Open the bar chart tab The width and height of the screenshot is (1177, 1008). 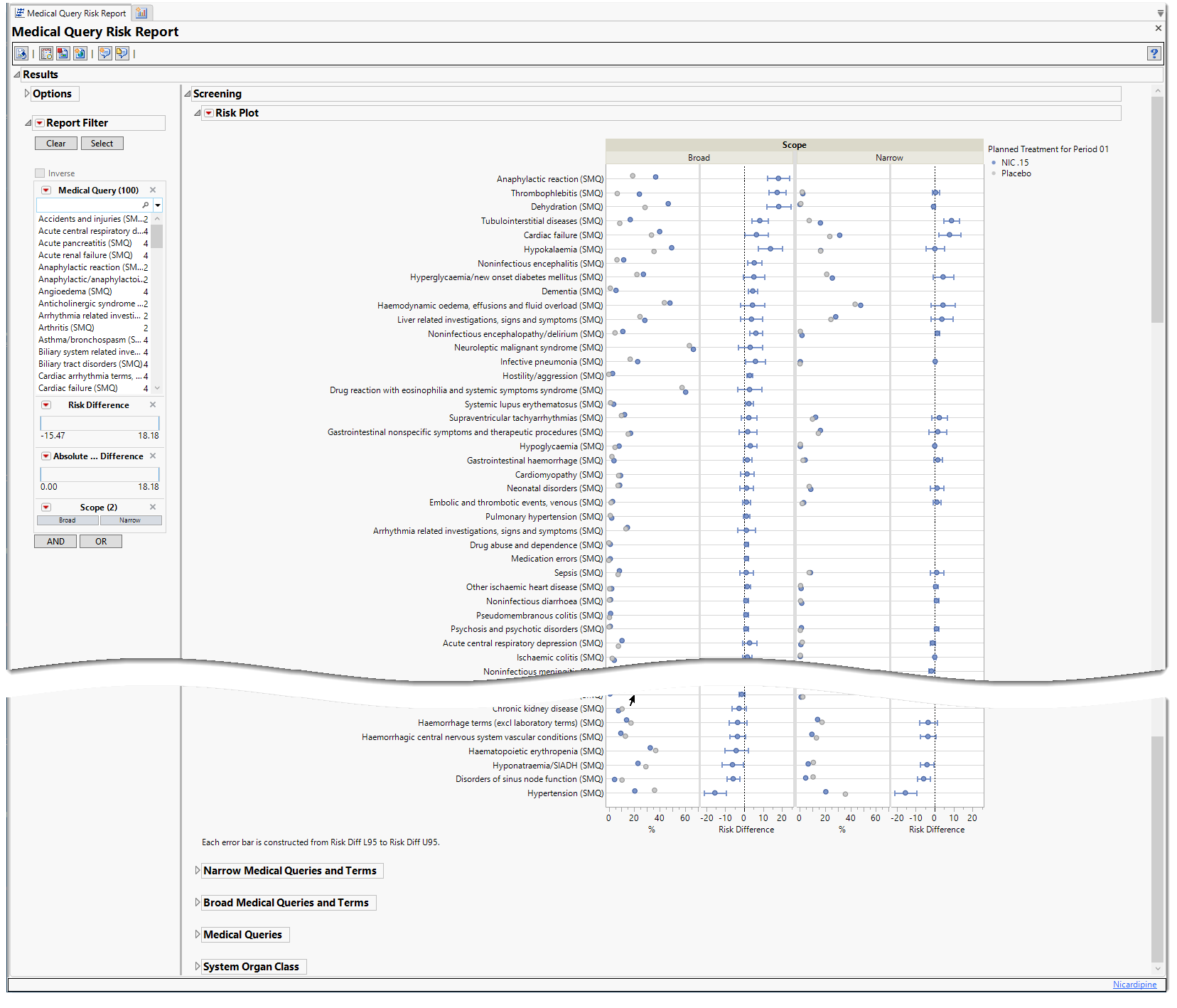[141, 13]
